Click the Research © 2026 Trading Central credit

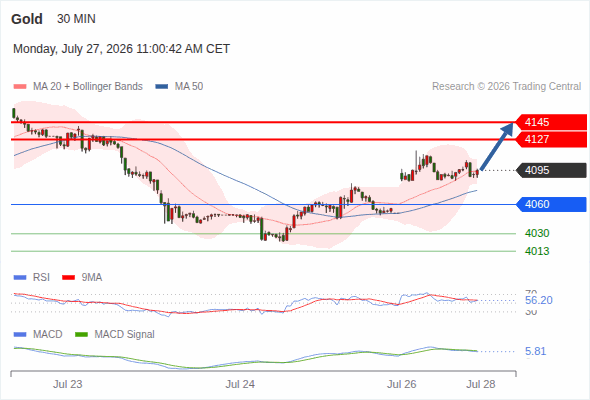506,87
